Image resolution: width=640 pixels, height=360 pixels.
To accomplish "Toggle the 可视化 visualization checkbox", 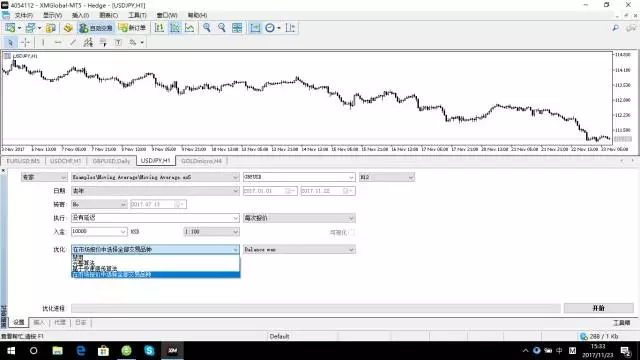I will tap(352, 232).
